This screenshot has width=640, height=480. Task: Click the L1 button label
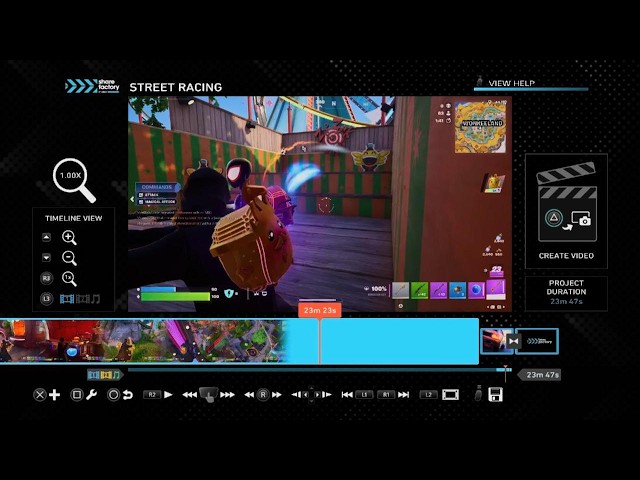364,395
